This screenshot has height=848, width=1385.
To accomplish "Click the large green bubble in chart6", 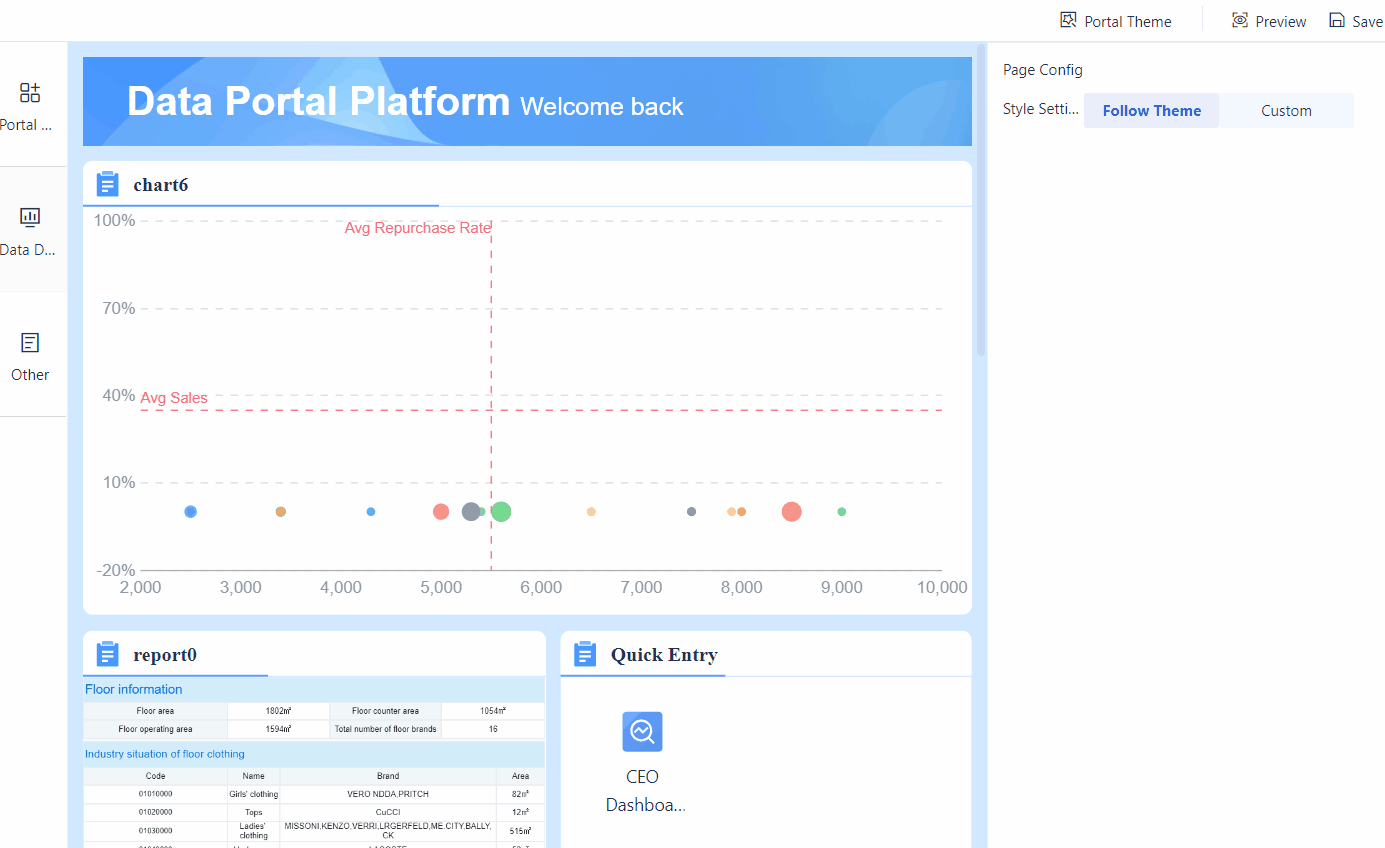I will [x=500, y=511].
